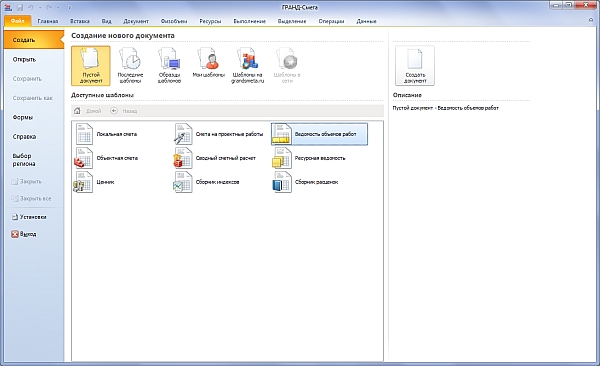Click the save icon in quick access toolbar
Viewport: 600px width, 366px height.
point(20,7)
